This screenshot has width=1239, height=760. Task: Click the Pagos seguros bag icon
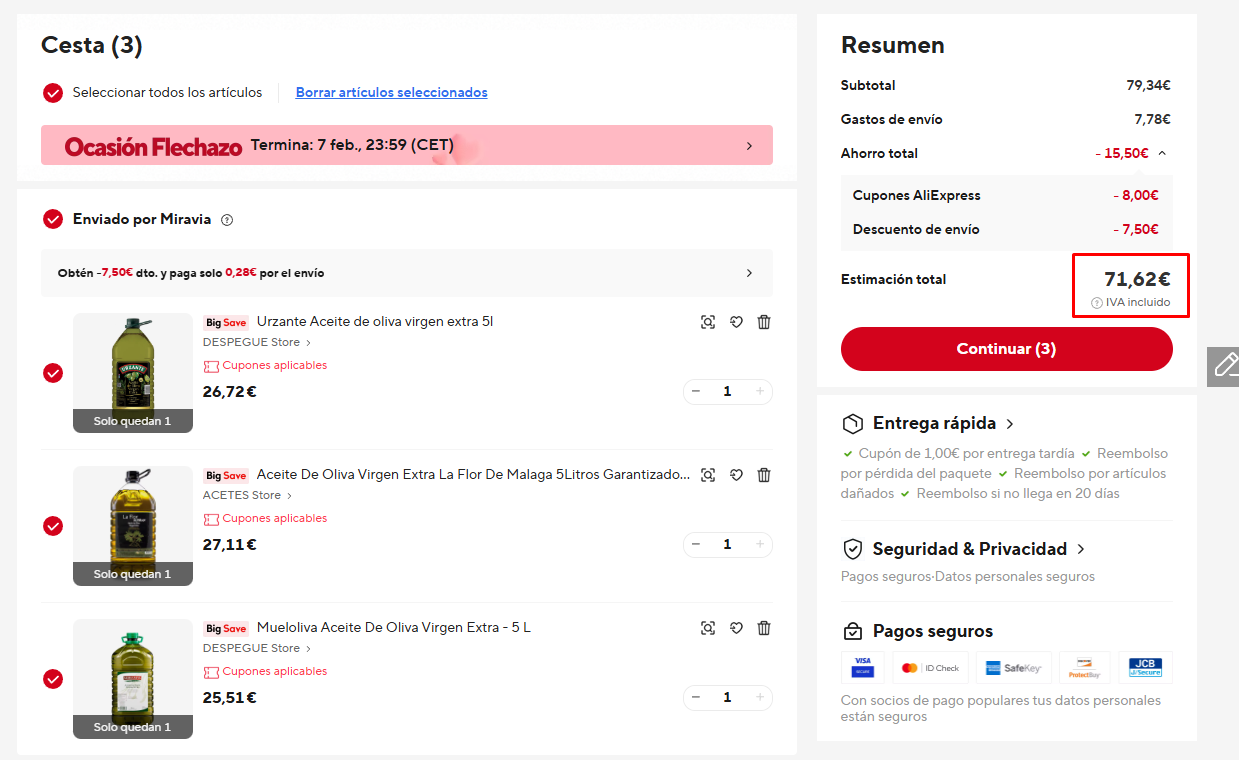pos(853,631)
